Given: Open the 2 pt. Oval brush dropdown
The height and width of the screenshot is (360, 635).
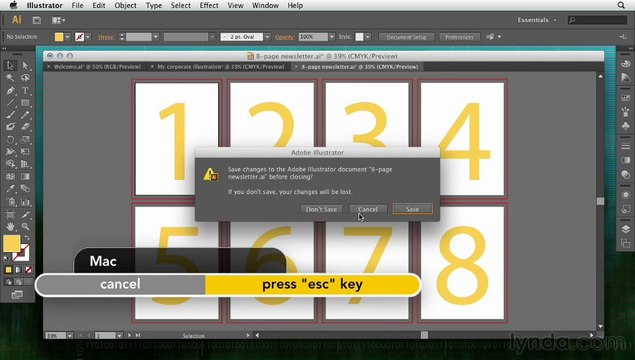Looking at the screenshot, I should 267,37.
